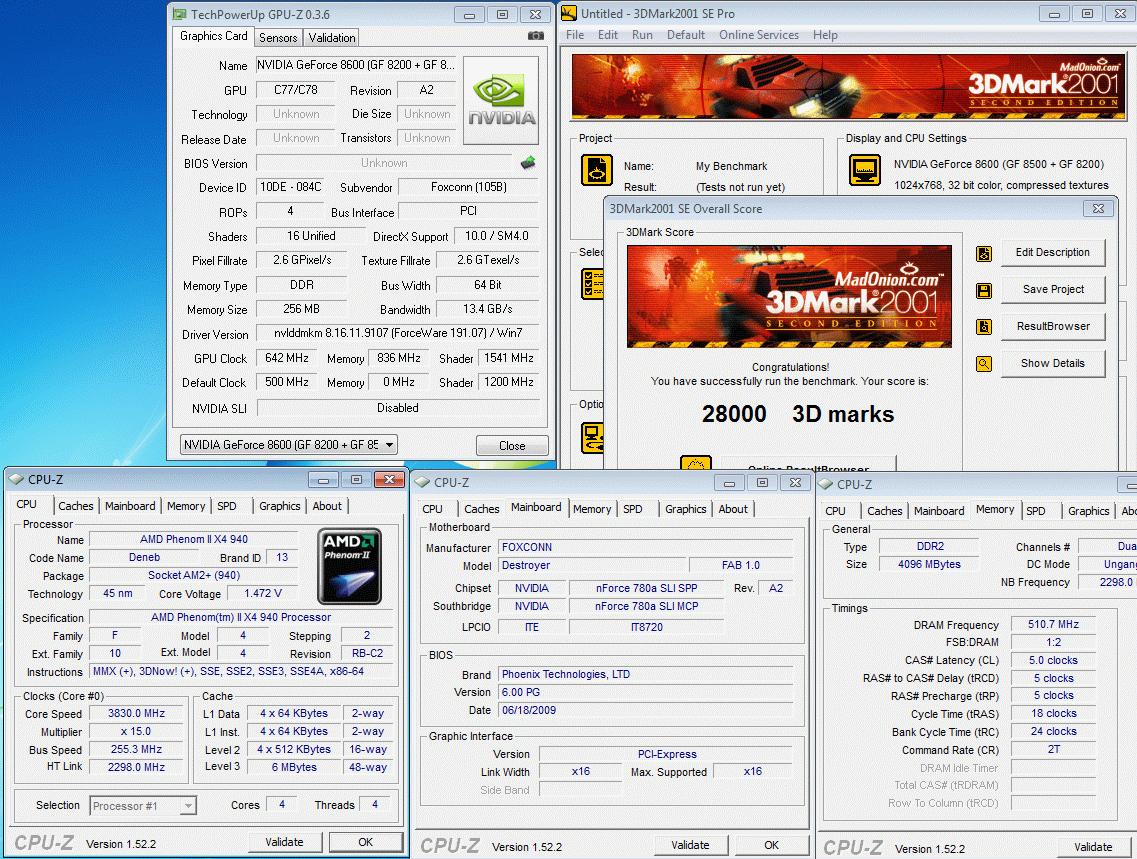Click Validate in the first CPU-Z window
This screenshot has width=1137, height=859.
(284, 842)
